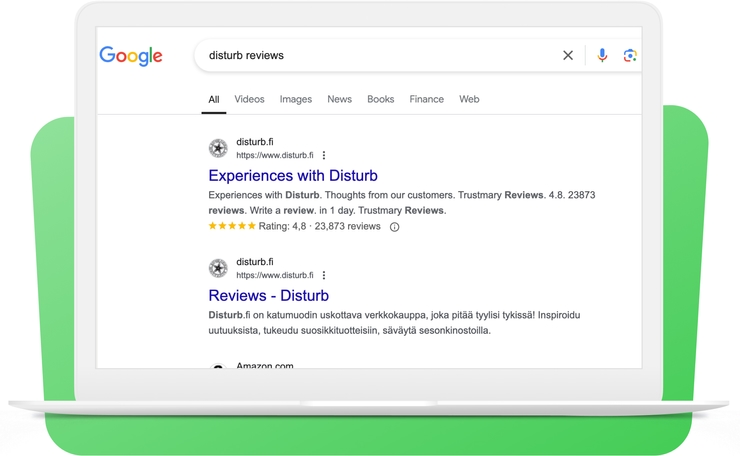Click into the "disturb reviews" search box
Image resolution: width=740 pixels, height=456 pixels.
tap(380, 56)
